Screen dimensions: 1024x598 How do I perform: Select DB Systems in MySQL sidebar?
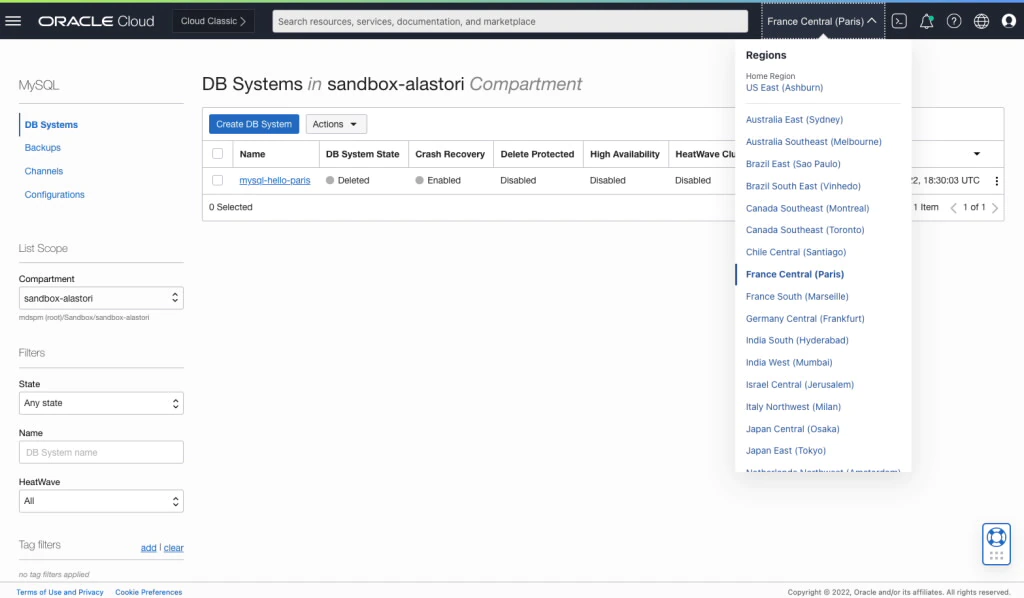[51, 124]
